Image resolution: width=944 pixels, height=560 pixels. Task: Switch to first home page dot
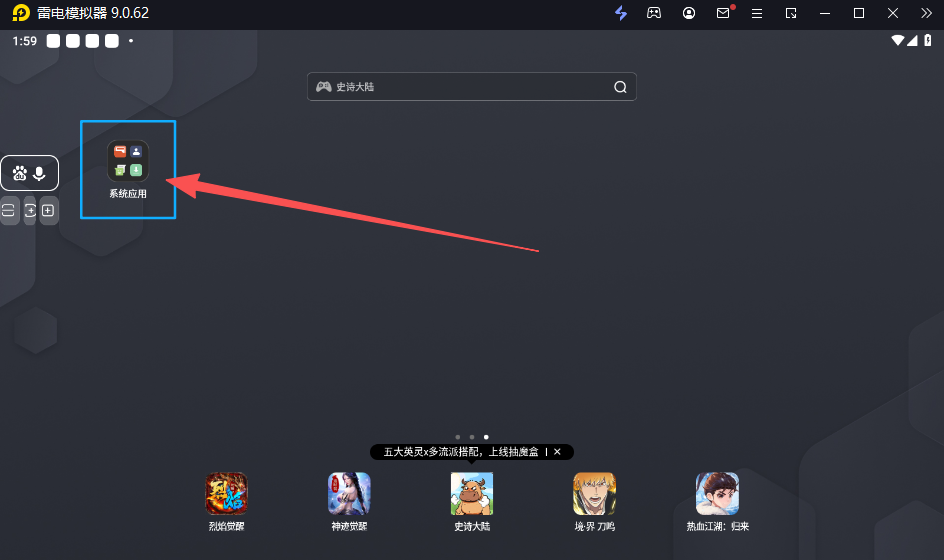coord(457,437)
